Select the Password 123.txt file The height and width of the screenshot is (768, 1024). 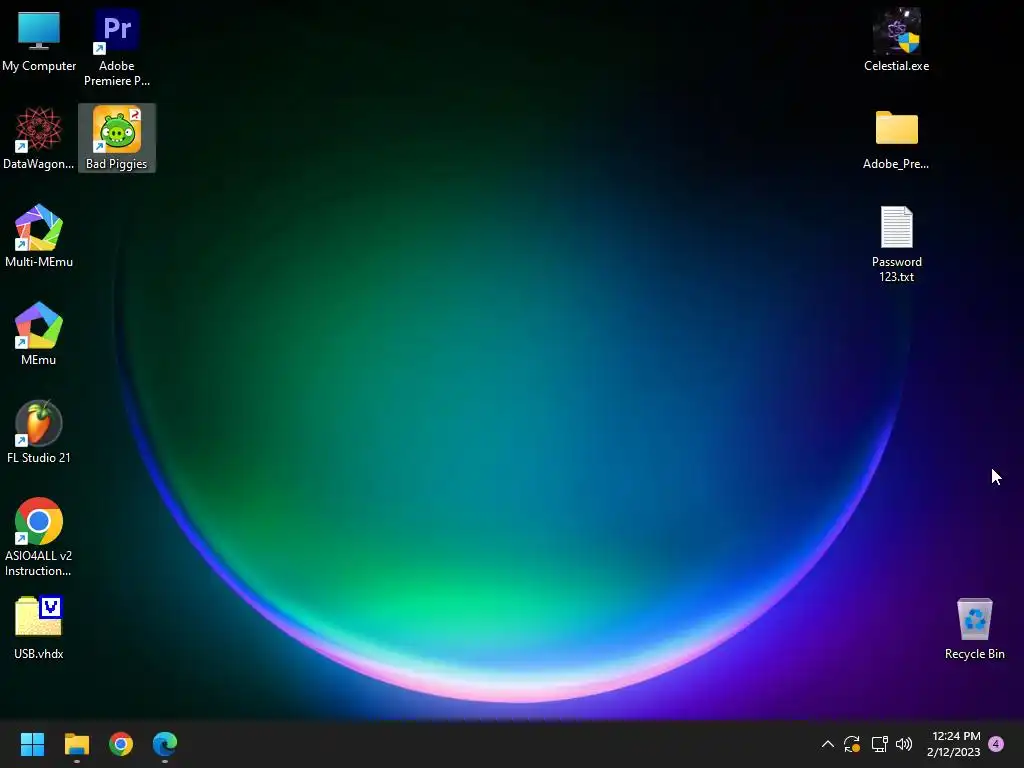[x=897, y=243]
